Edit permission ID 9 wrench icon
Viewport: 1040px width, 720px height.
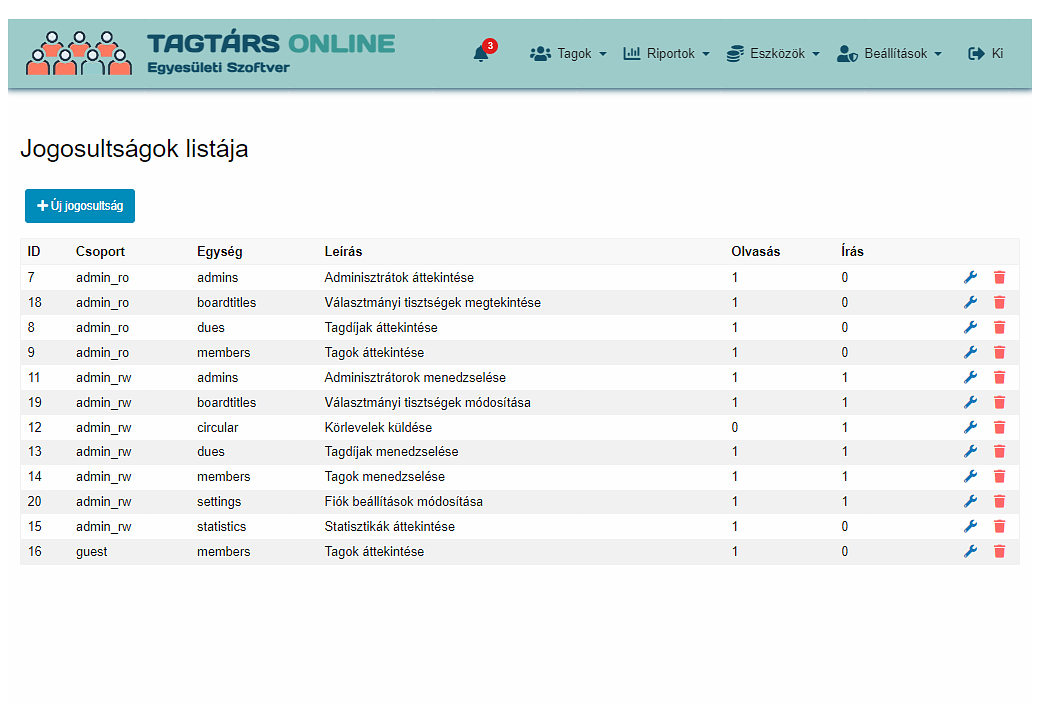970,352
